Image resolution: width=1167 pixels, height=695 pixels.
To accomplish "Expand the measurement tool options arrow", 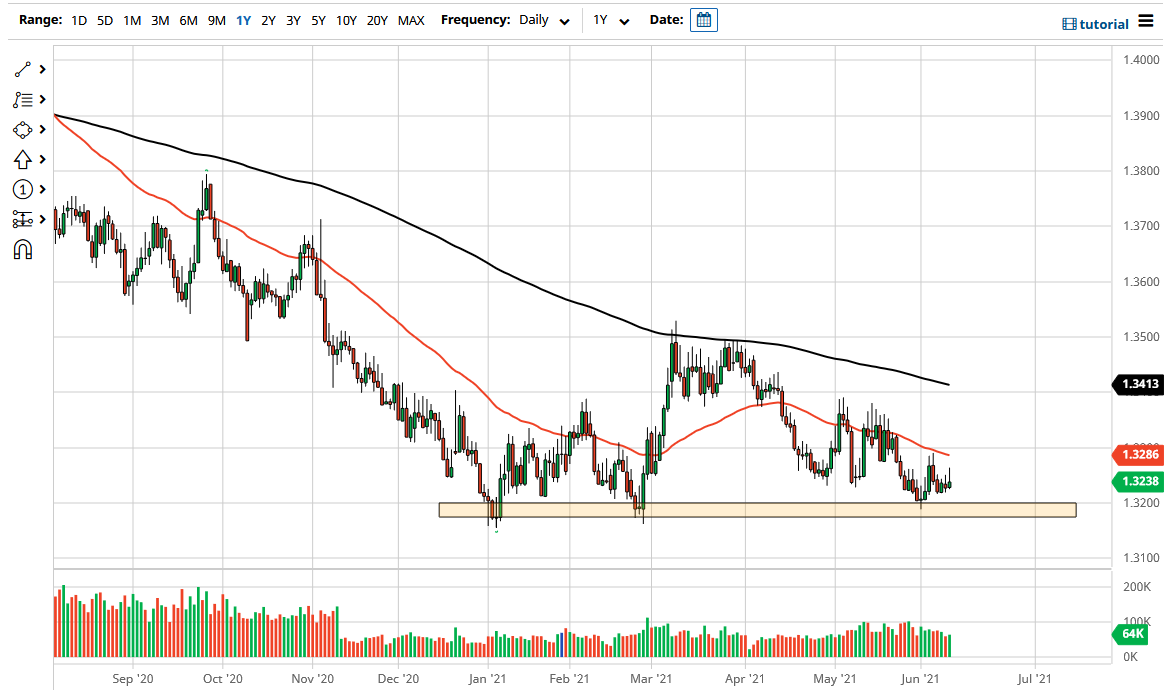I will point(42,220).
